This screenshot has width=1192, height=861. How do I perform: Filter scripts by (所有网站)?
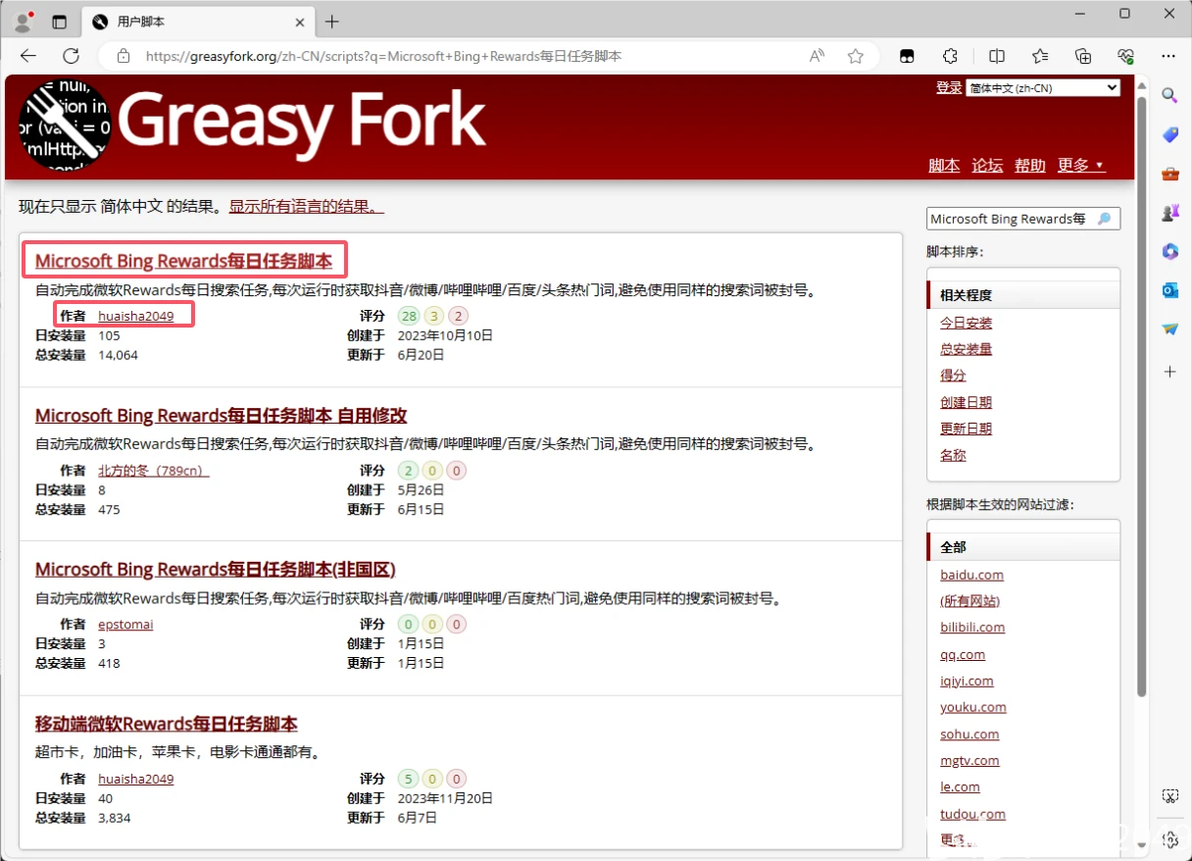pos(970,601)
